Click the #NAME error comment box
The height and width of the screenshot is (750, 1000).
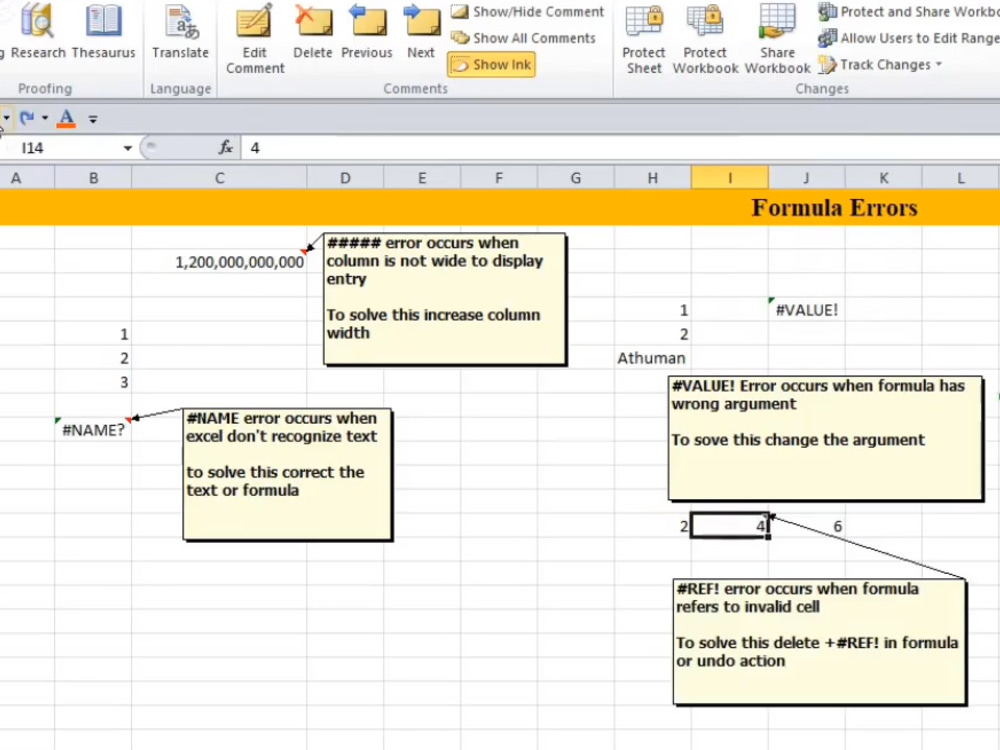coord(288,474)
